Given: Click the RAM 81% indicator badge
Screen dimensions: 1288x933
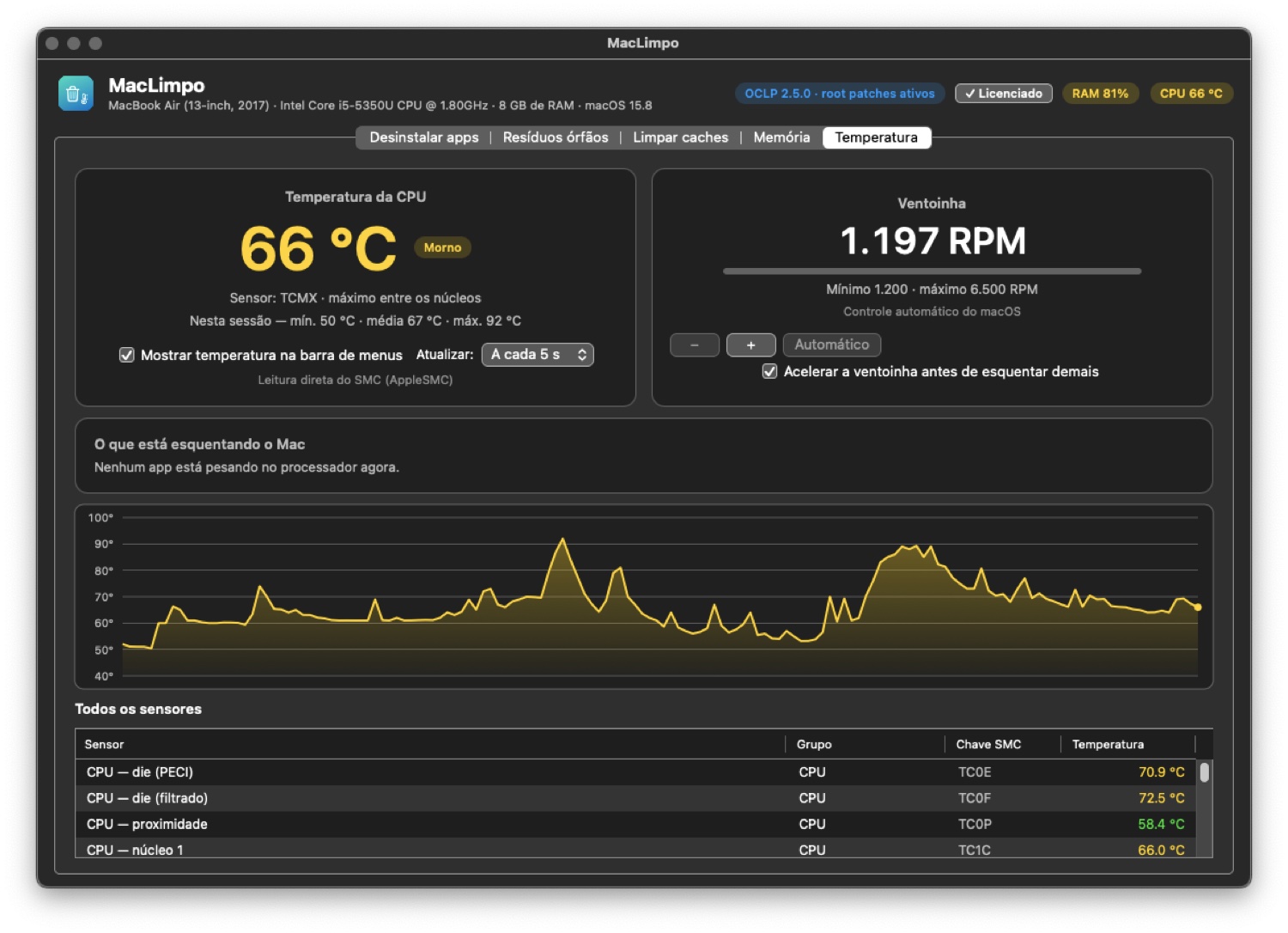Looking at the screenshot, I should pyautogui.click(x=1100, y=94).
